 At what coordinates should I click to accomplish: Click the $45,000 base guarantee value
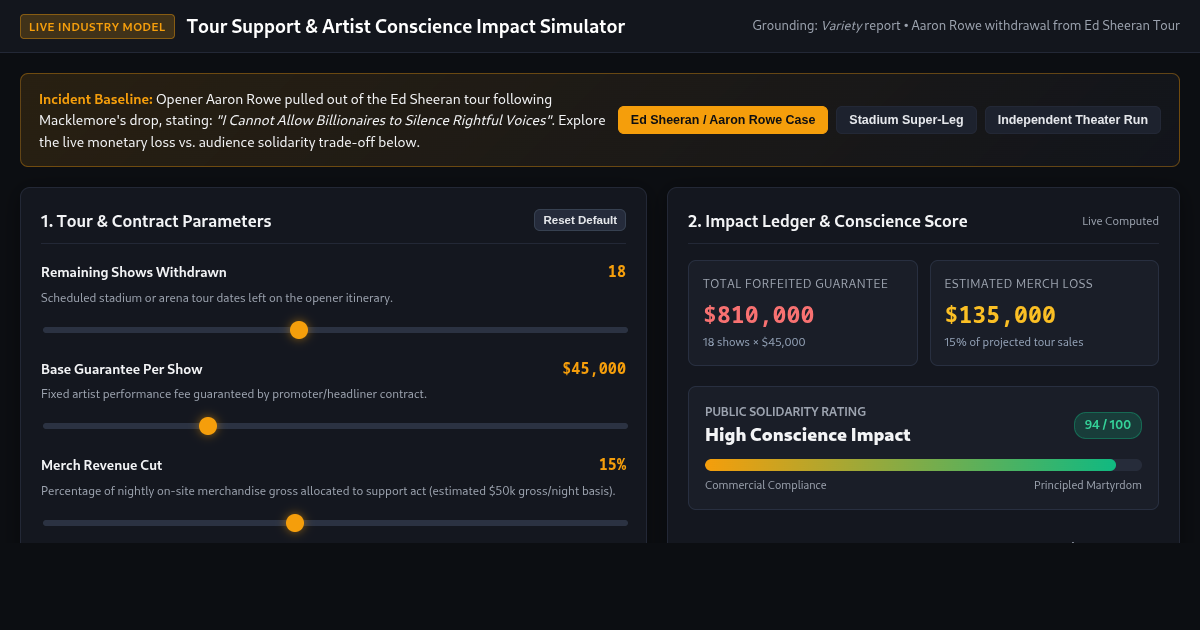click(594, 368)
